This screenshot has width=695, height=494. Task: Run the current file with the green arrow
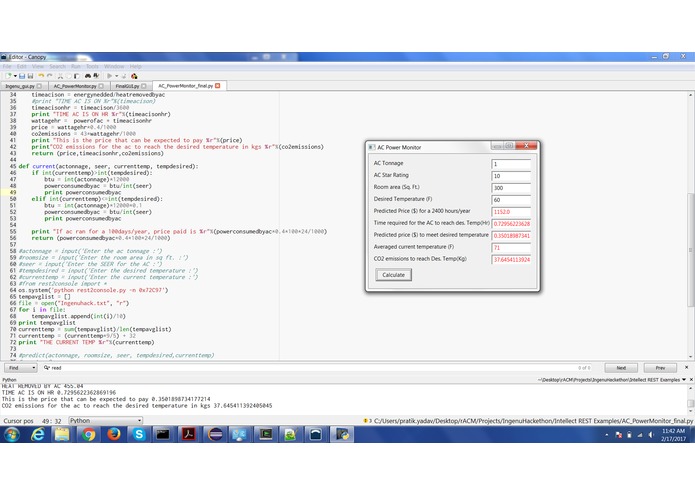109,76
